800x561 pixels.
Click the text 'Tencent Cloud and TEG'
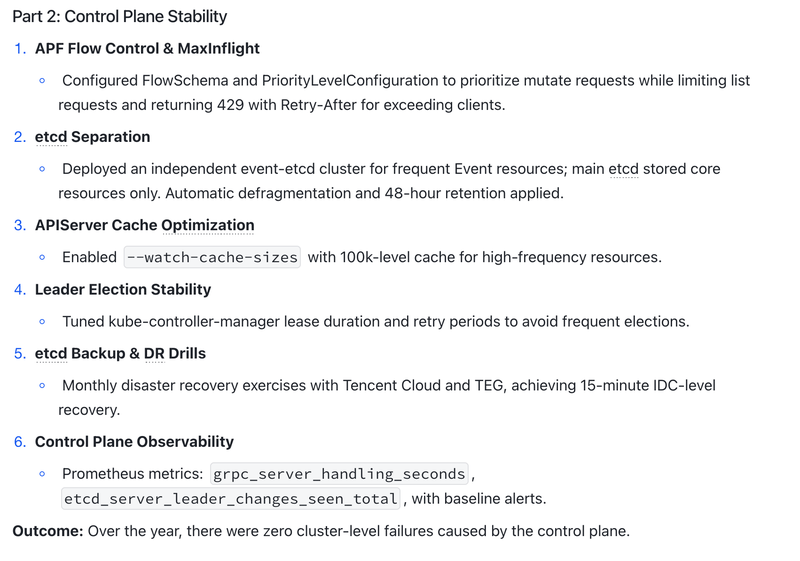tap(423, 386)
